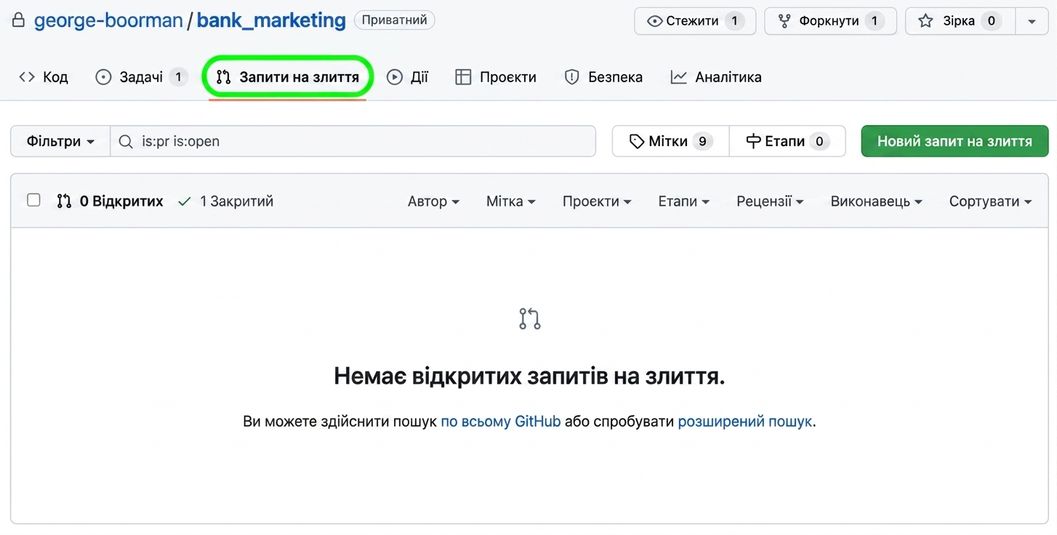Expand the Рецензії filter dropdown
The width and height of the screenshot is (1057, 535).
pyautogui.click(x=770, y=201)
